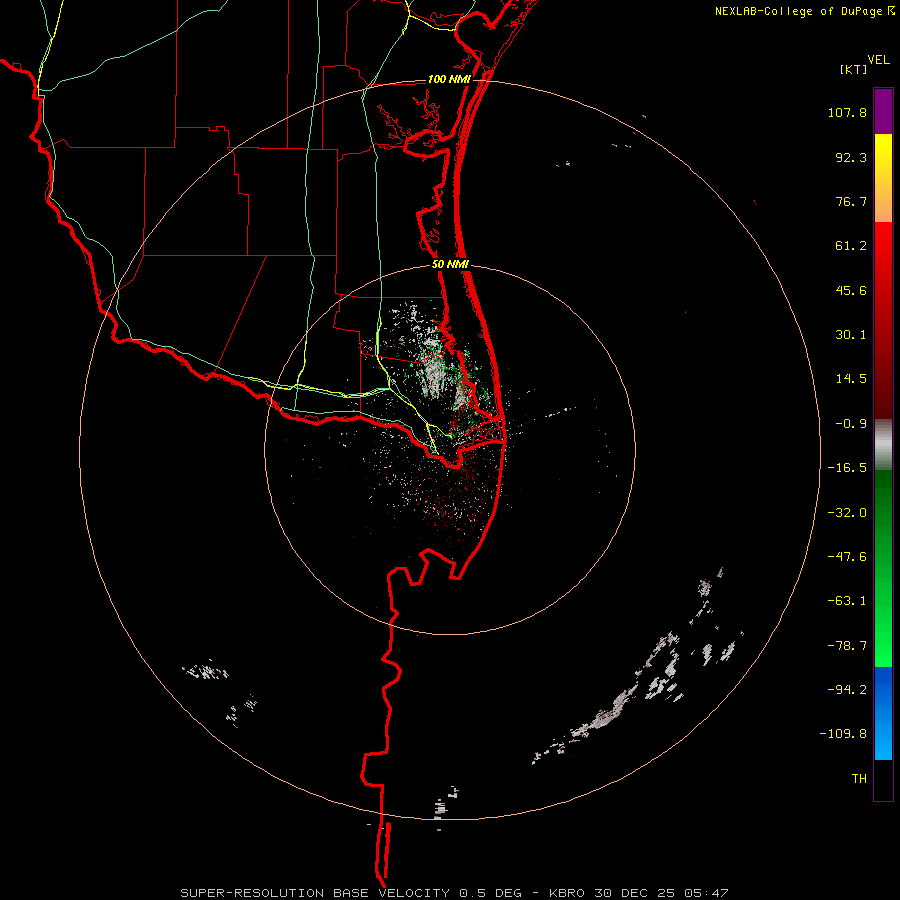The image size is (900, 900).
Task: Click the -94.2 legend value
Action: [x=847, y=690]
